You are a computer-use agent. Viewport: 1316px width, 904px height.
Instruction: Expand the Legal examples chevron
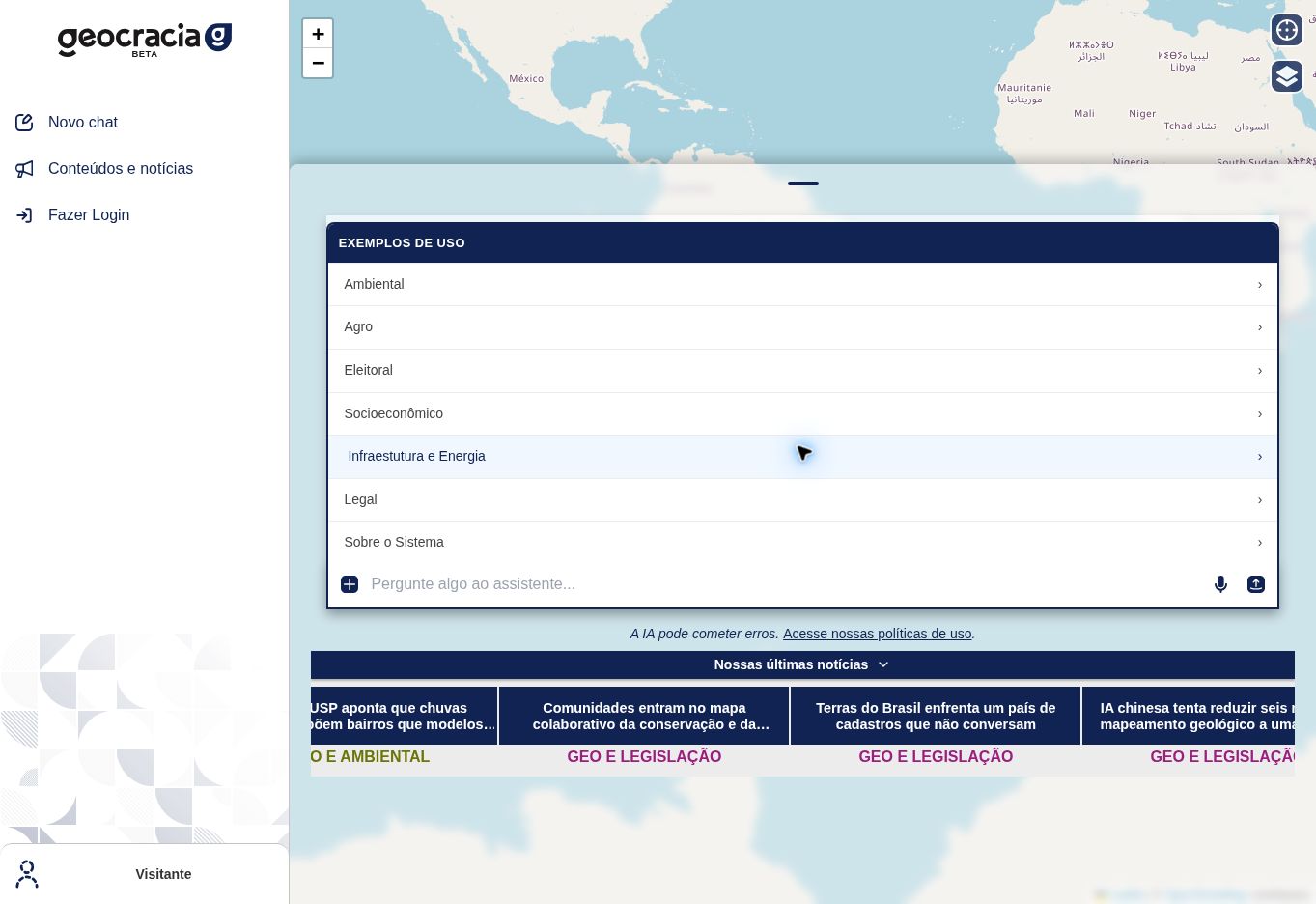pyautogui.click(x=1260, y=500)
